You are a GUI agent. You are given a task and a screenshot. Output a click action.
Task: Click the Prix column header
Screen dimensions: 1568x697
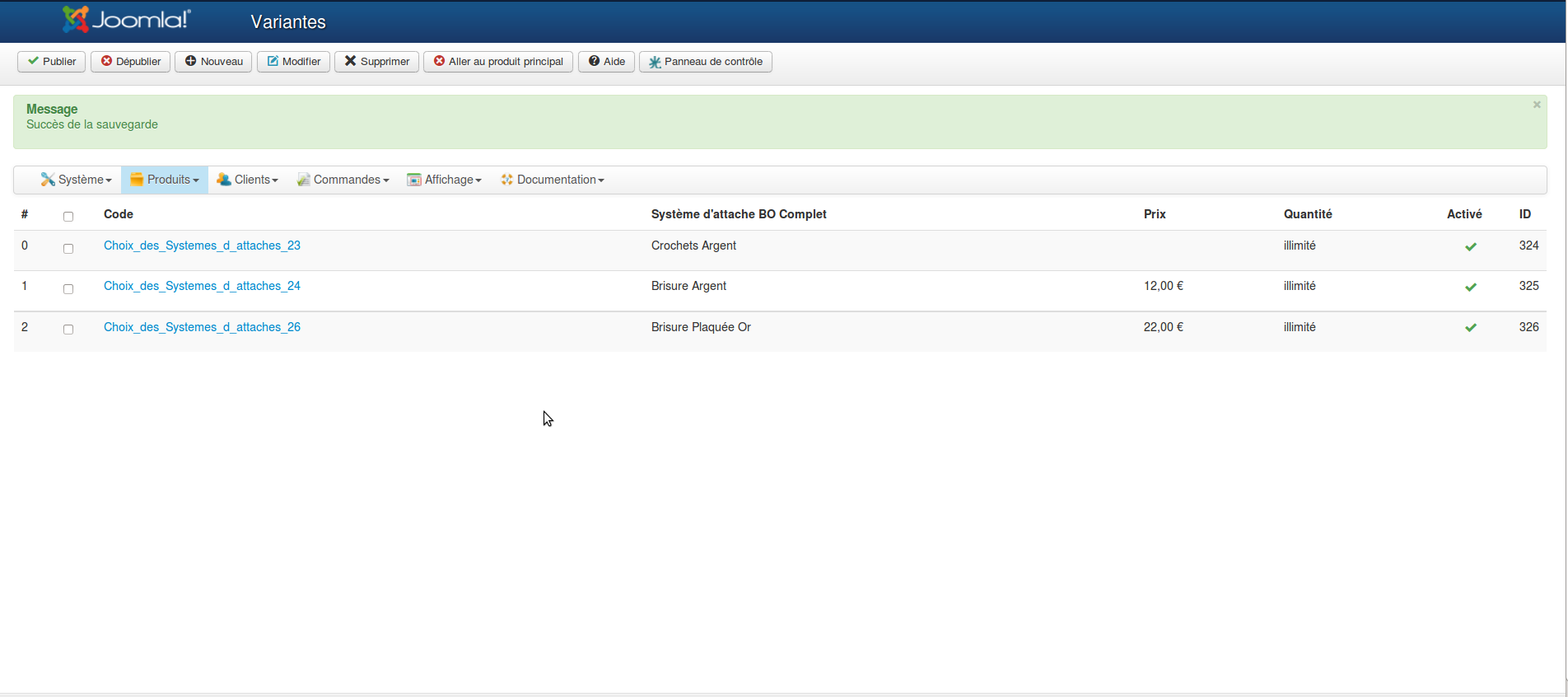[x=1155, y=214]
